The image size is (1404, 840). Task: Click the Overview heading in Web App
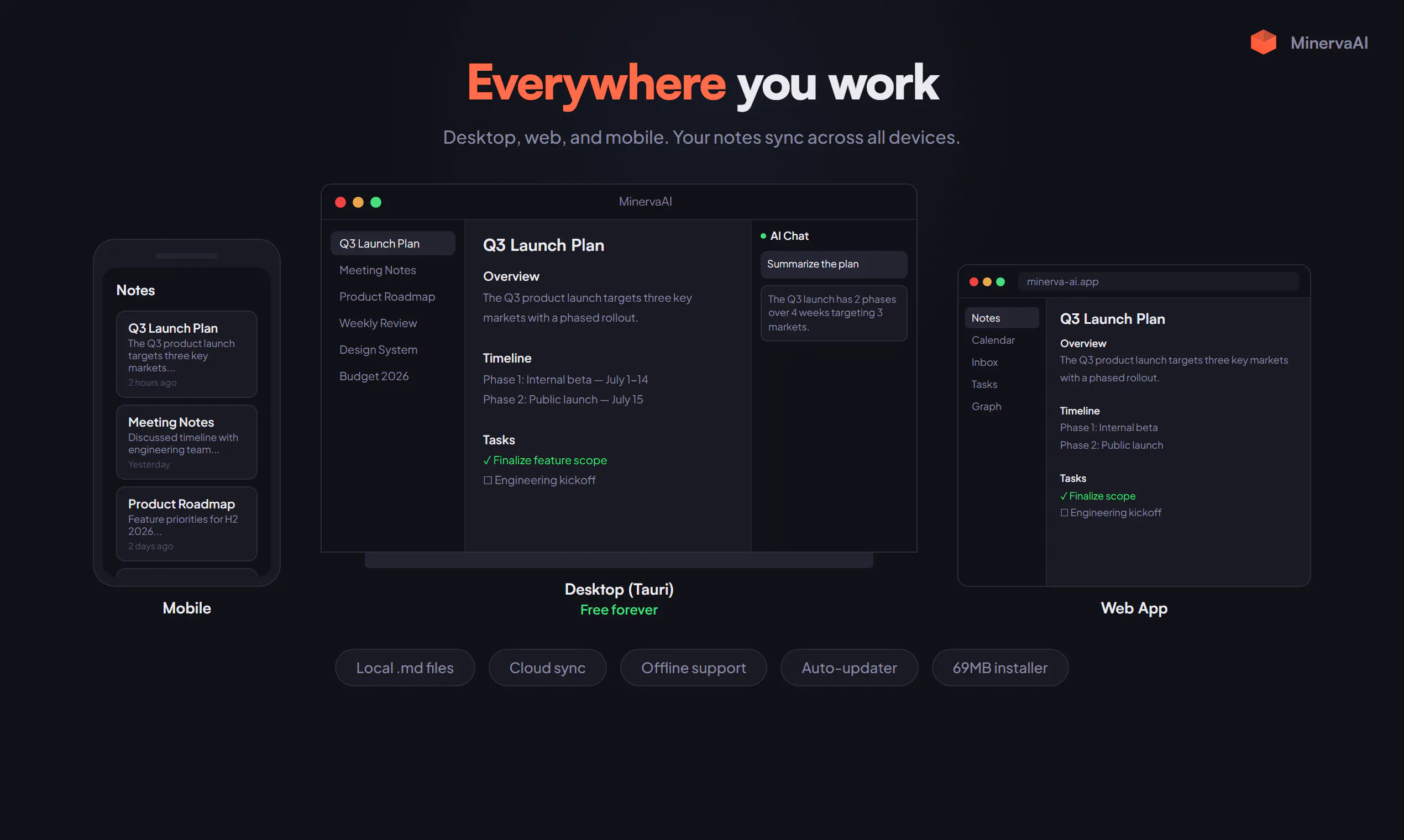pos(1083,344)
